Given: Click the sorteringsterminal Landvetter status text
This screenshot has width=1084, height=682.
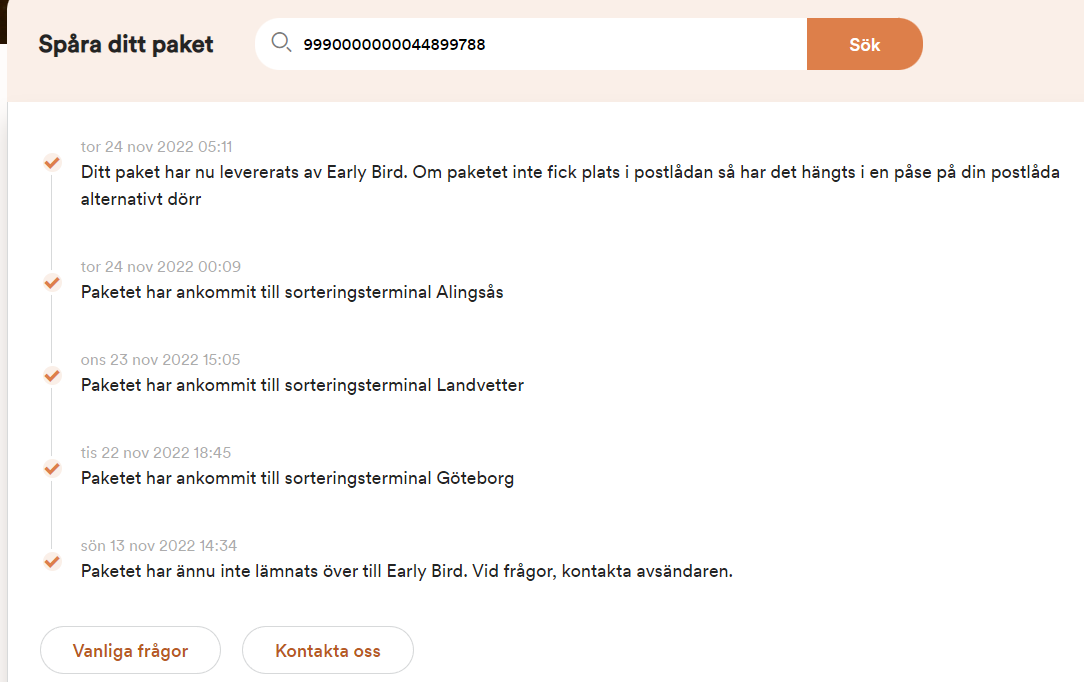Looking at the screenshot, I should point(302,385).
